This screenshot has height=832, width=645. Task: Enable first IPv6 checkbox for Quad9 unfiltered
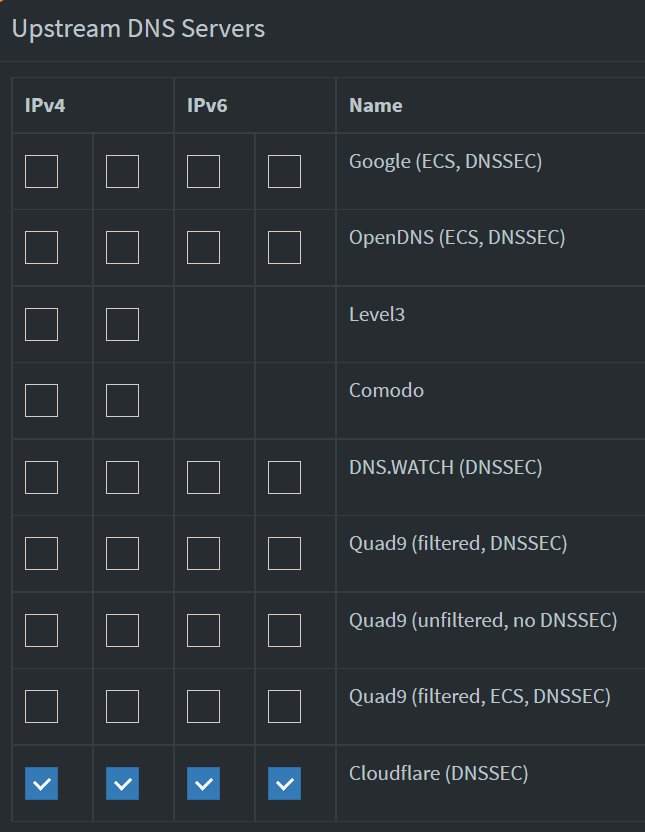203,630
